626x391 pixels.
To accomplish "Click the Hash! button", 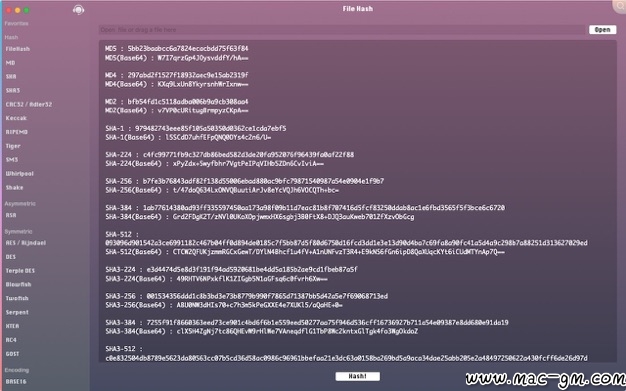I will point(357,376).
